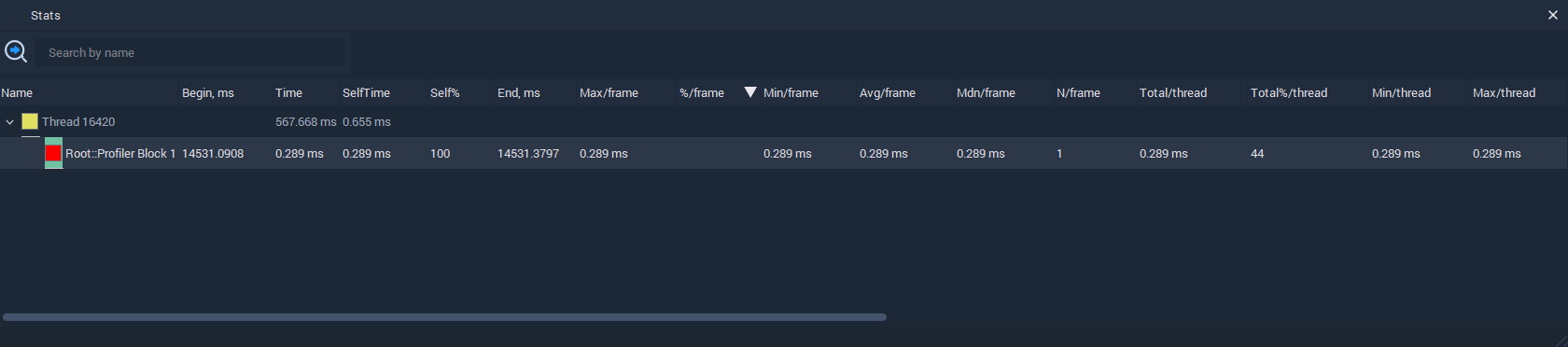1568x347 pixels.
Task: Sort by the N/frame column header
Action: coord(1094,92)
